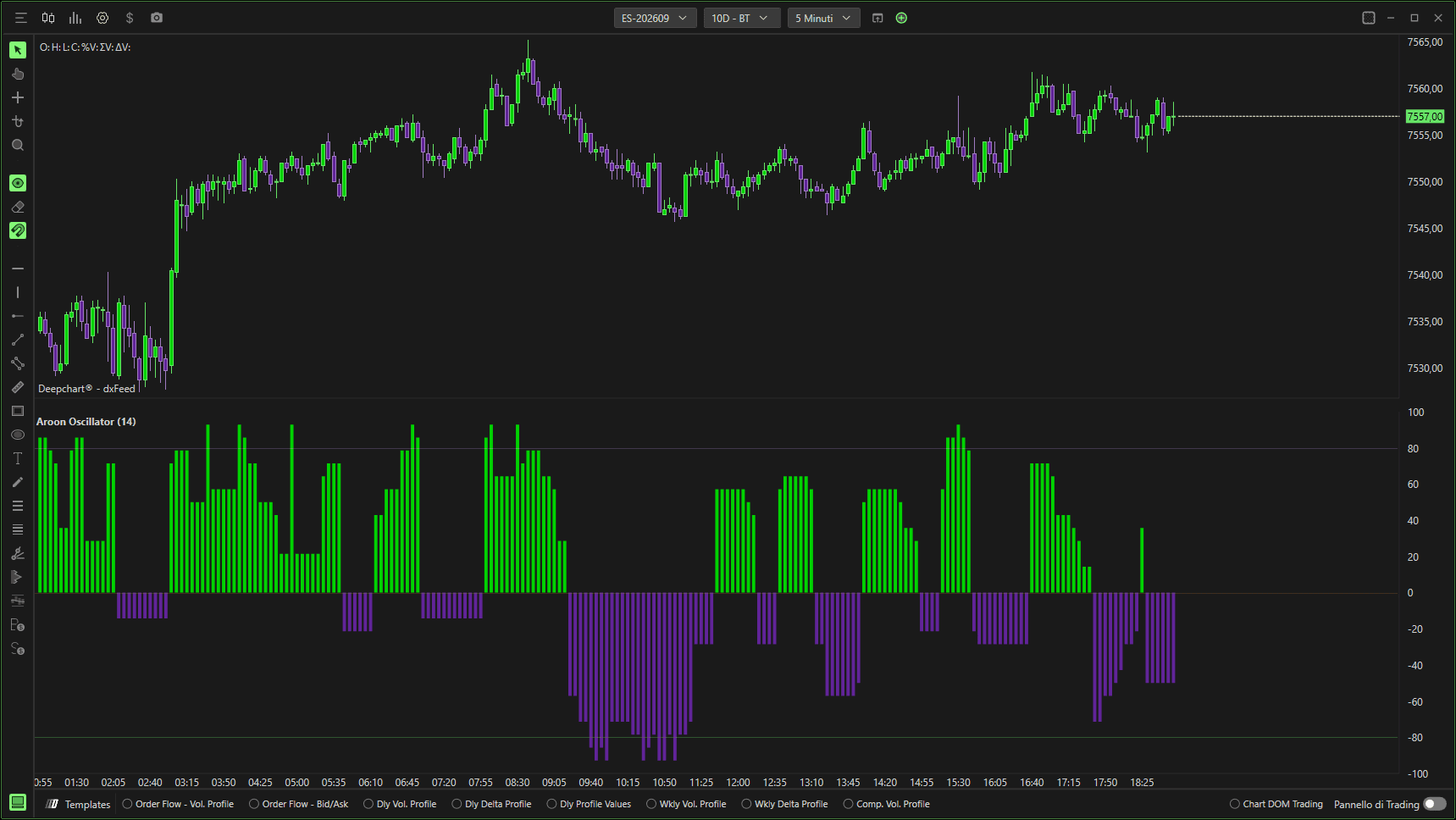The image size is (1456, 820).
Task: Enable Order Flow - Bid/Ask template
Action: (x=299, y=804)
